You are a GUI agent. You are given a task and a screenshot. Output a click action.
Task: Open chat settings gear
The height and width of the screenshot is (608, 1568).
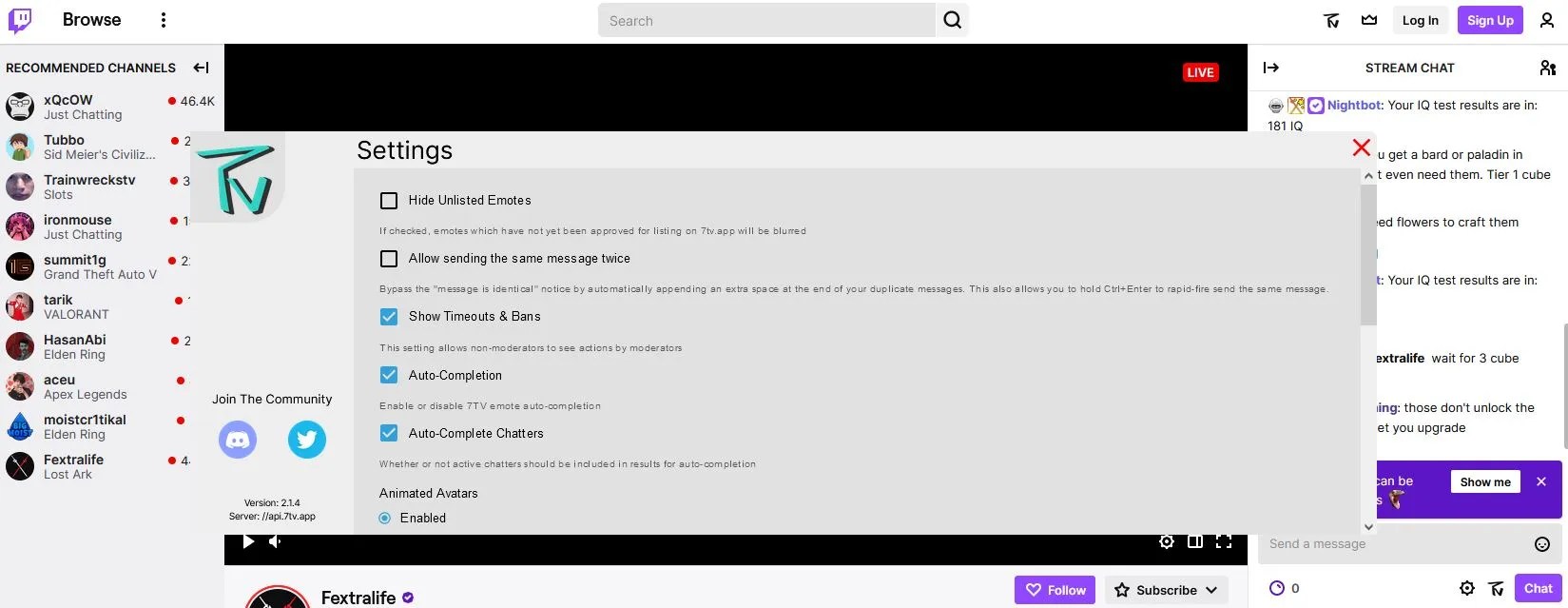tap(1467, 588)
